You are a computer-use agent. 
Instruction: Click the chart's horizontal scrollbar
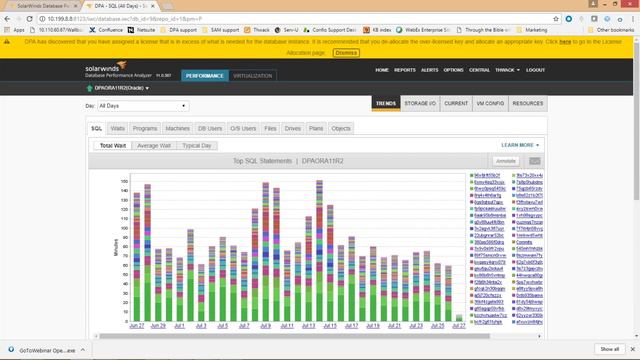[294, 336]
